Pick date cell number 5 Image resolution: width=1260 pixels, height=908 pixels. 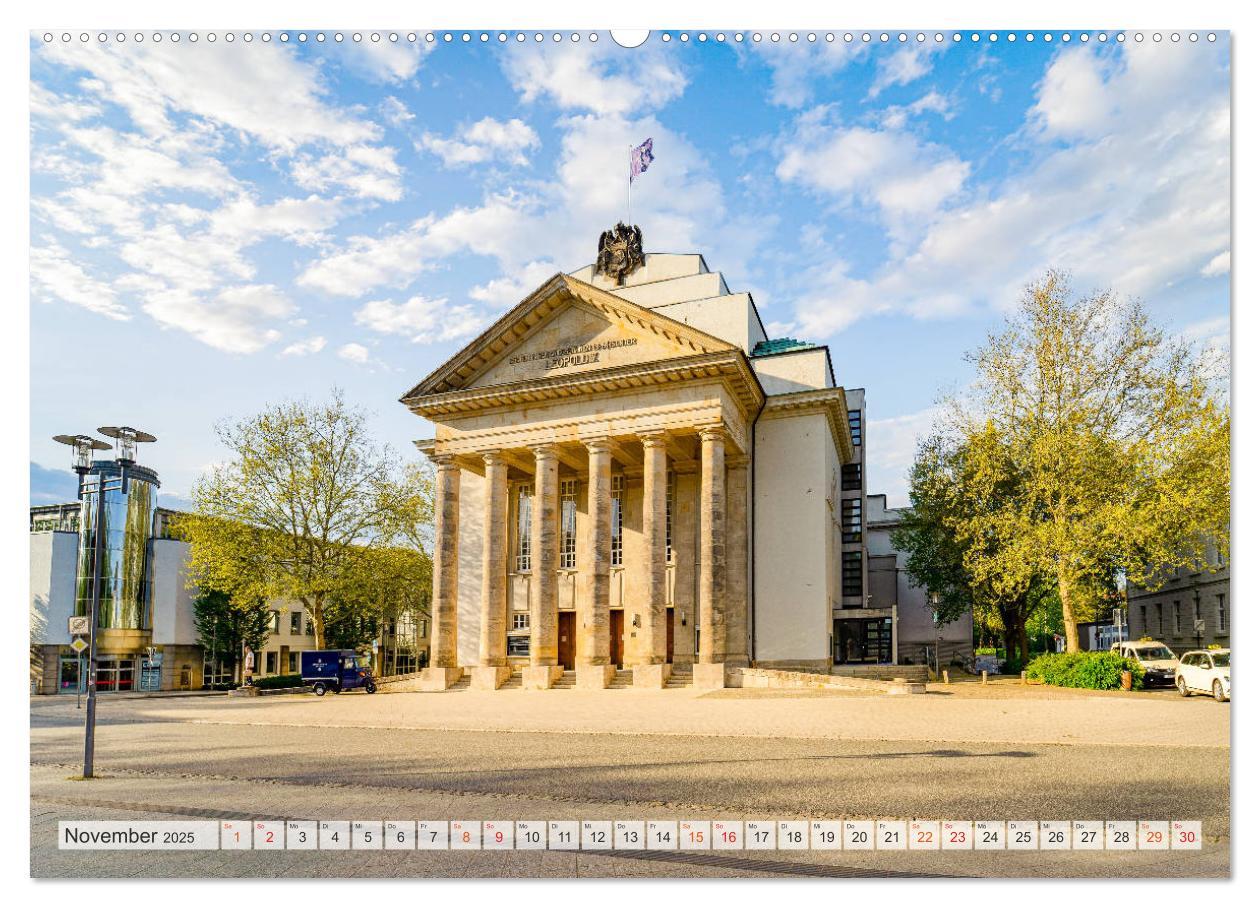point(368,836)
